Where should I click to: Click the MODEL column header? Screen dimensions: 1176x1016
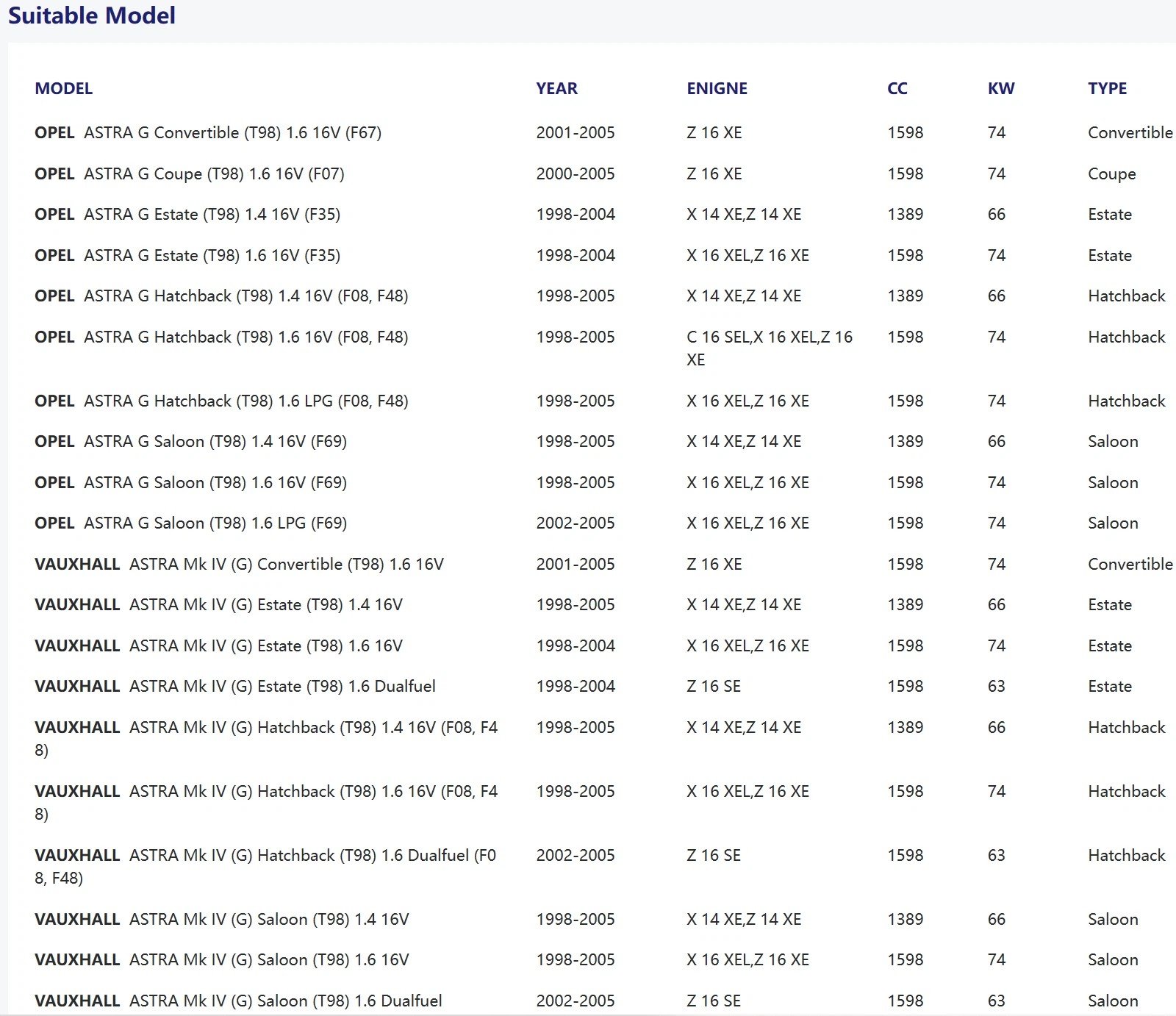pos(64,89)
